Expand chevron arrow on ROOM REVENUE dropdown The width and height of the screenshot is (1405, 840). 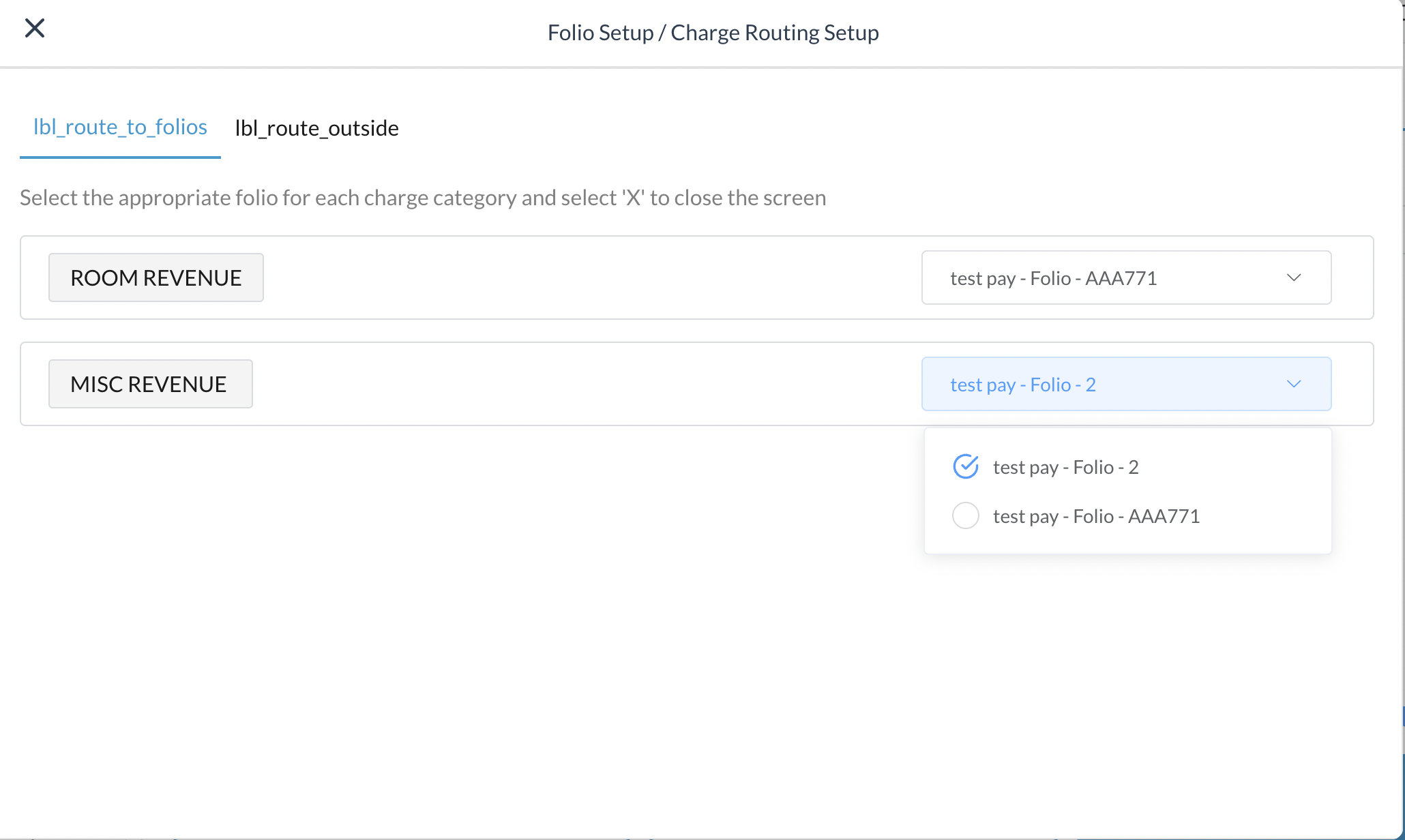[x=1293, y=277]
